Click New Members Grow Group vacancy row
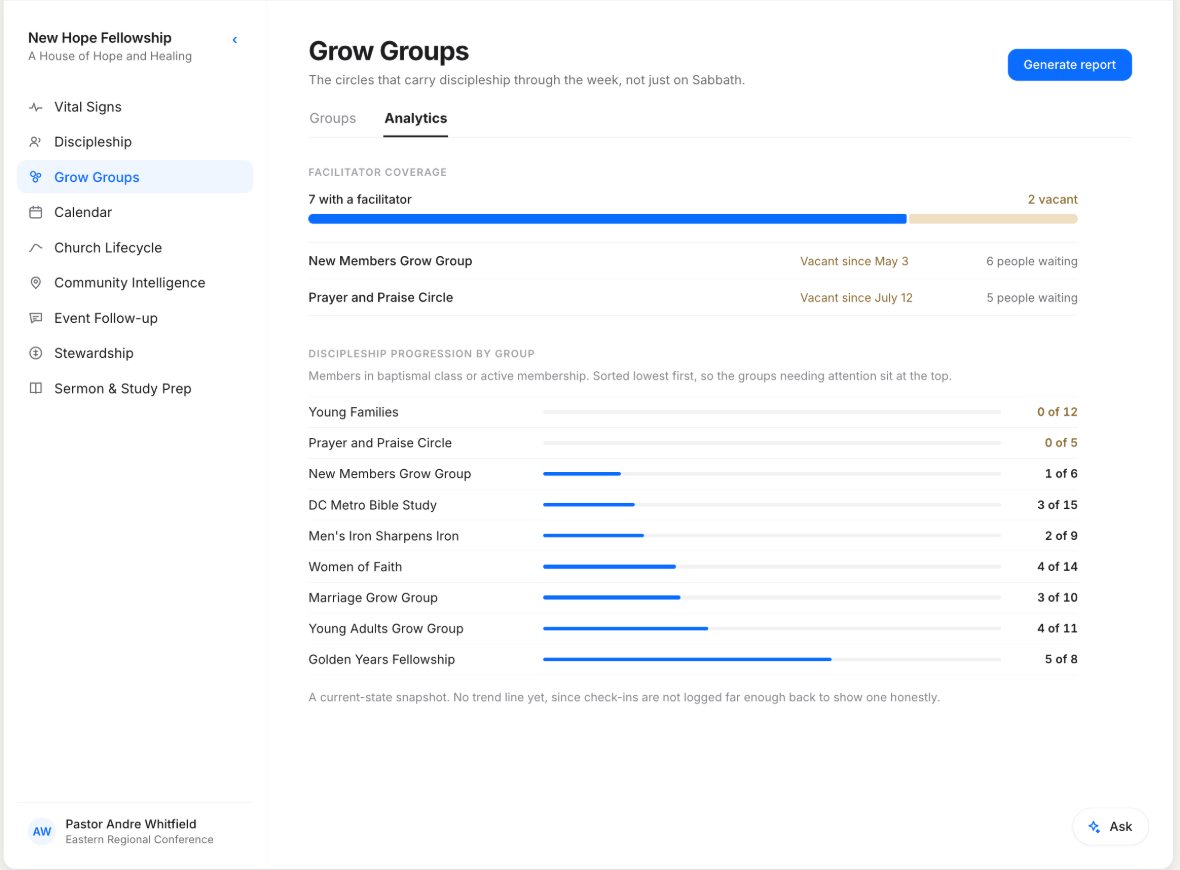This screenshot has width=1180, height=870. click(693, 261)
